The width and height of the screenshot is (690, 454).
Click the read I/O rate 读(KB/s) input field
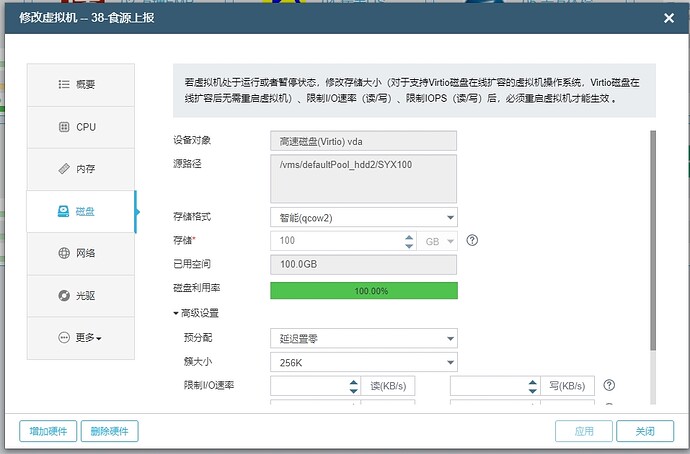308,386
